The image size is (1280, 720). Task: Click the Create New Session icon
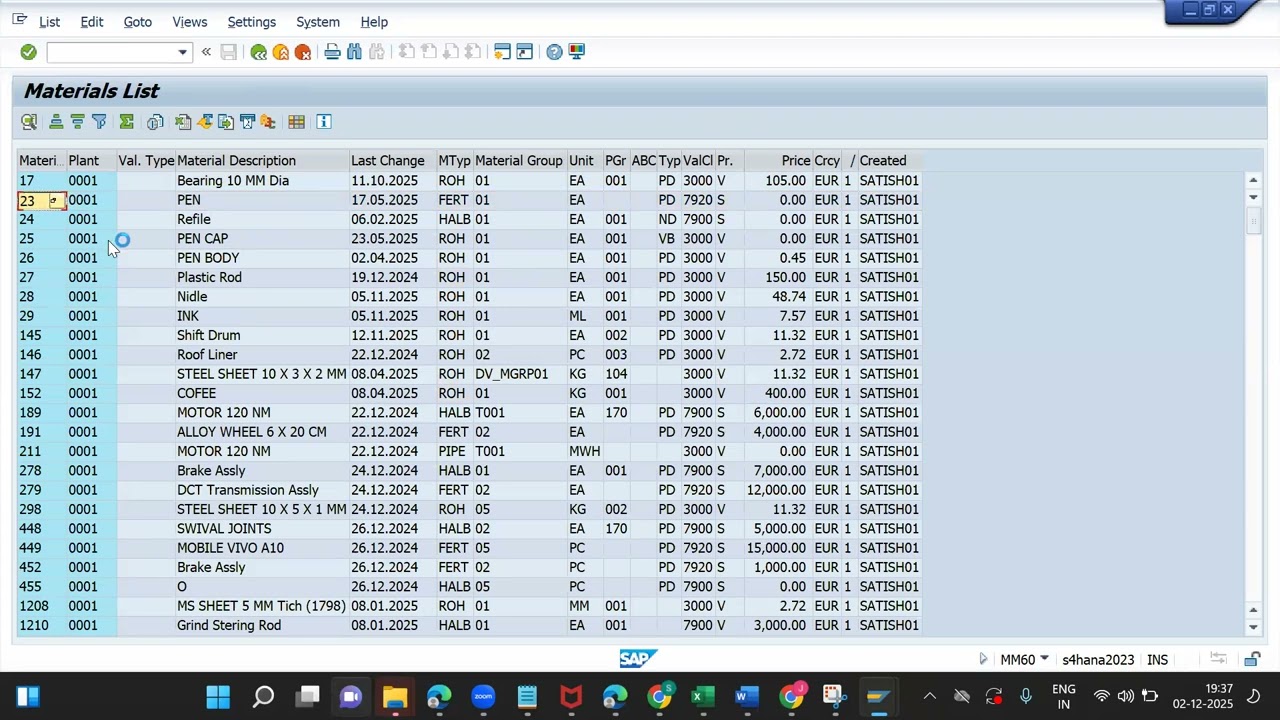[x=502, y=52]
